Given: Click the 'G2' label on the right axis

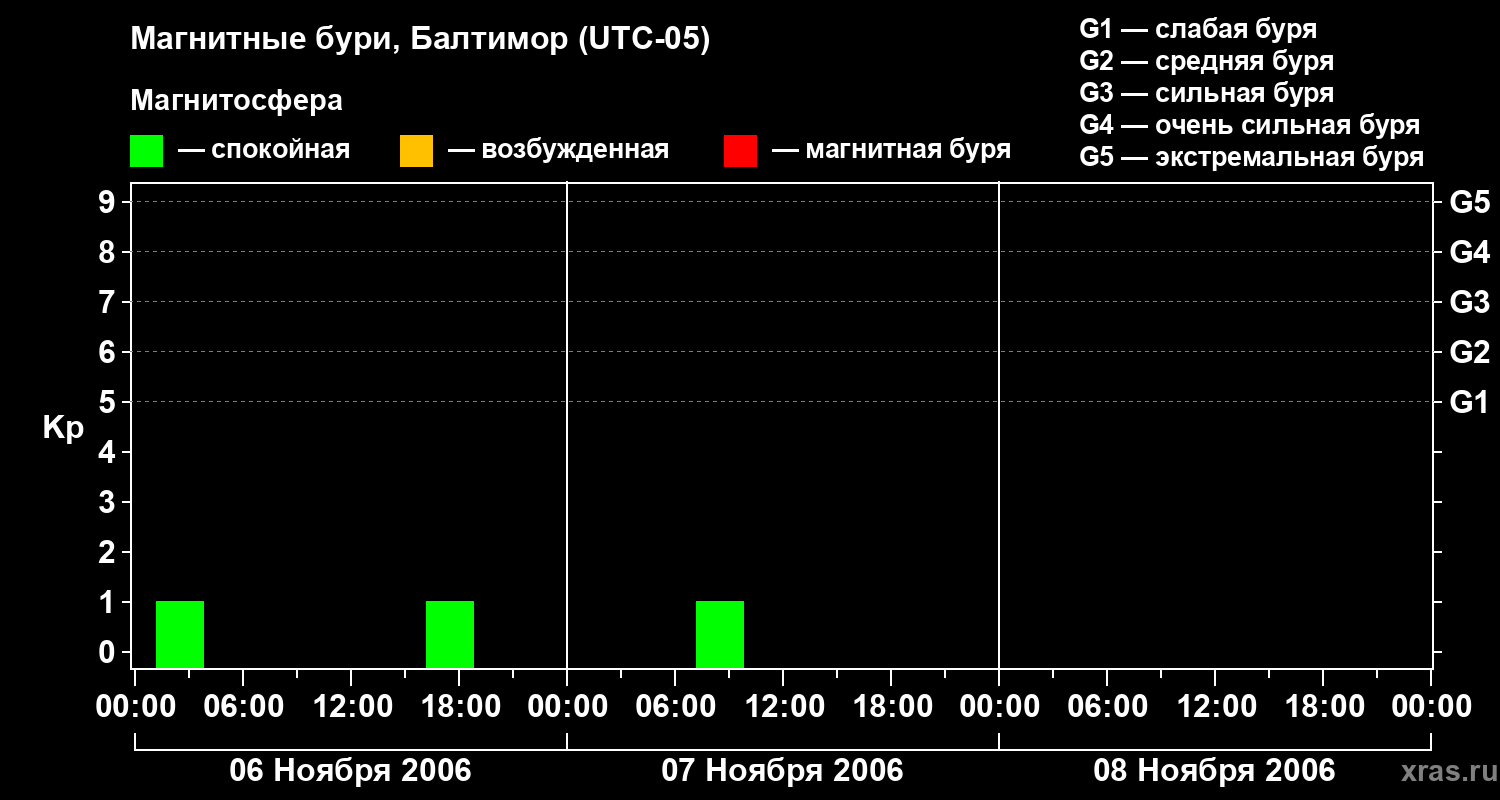Looking at the screenshot, I should [1469, 352].
